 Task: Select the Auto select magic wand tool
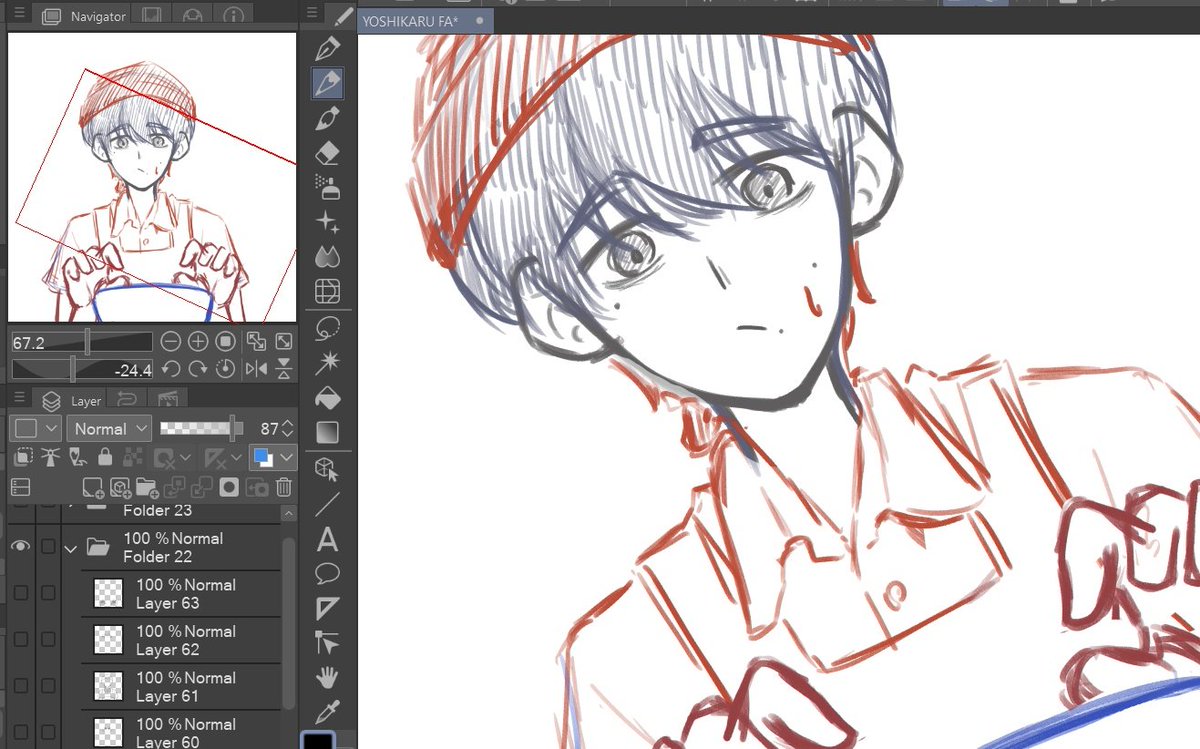pyautogui.click(x=327, y=362)
